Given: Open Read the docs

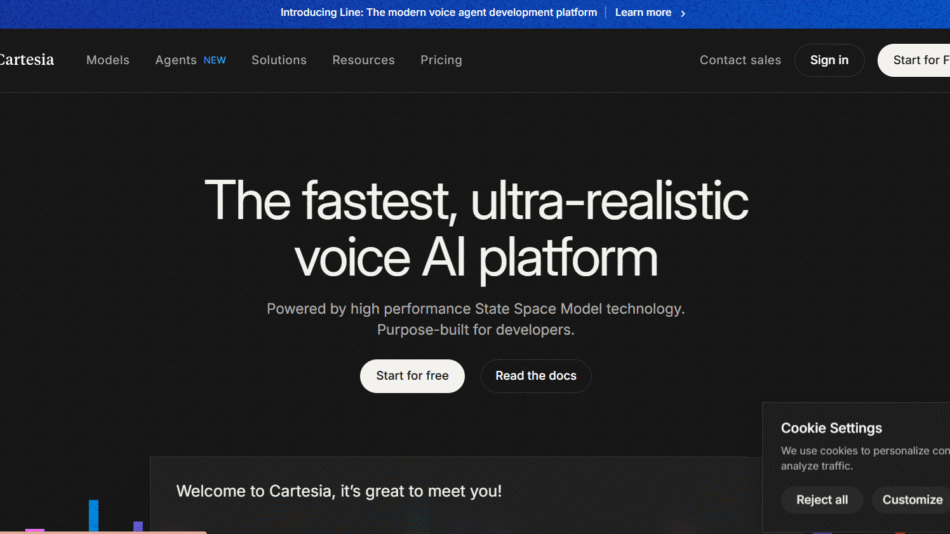Looking at the screenshot, I should [536, 376].
